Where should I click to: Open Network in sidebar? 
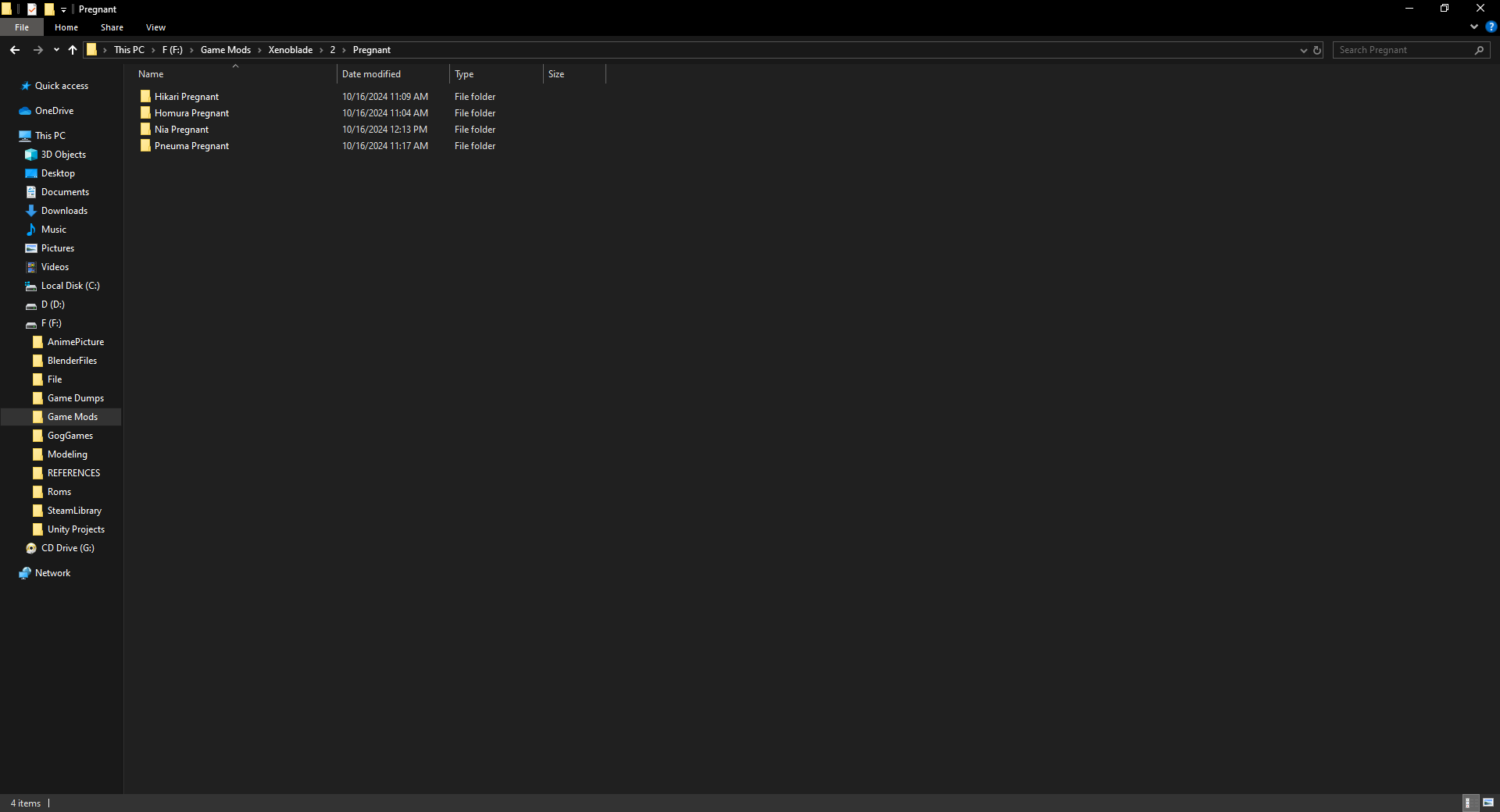[x=52, y=573]
